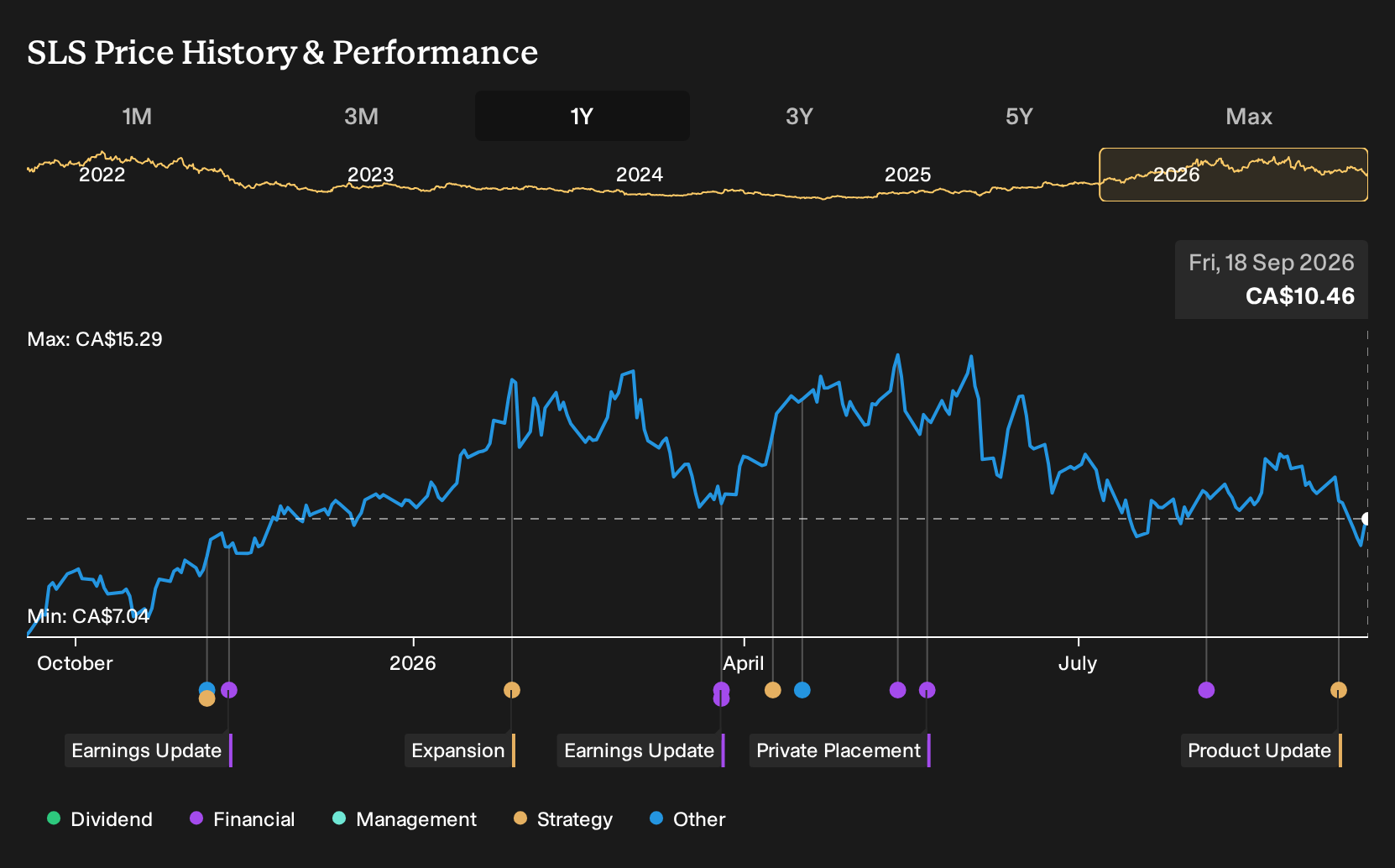1395x868 pixels.
Task: Click the orange Strategy dot just after April
Action: 773,690
